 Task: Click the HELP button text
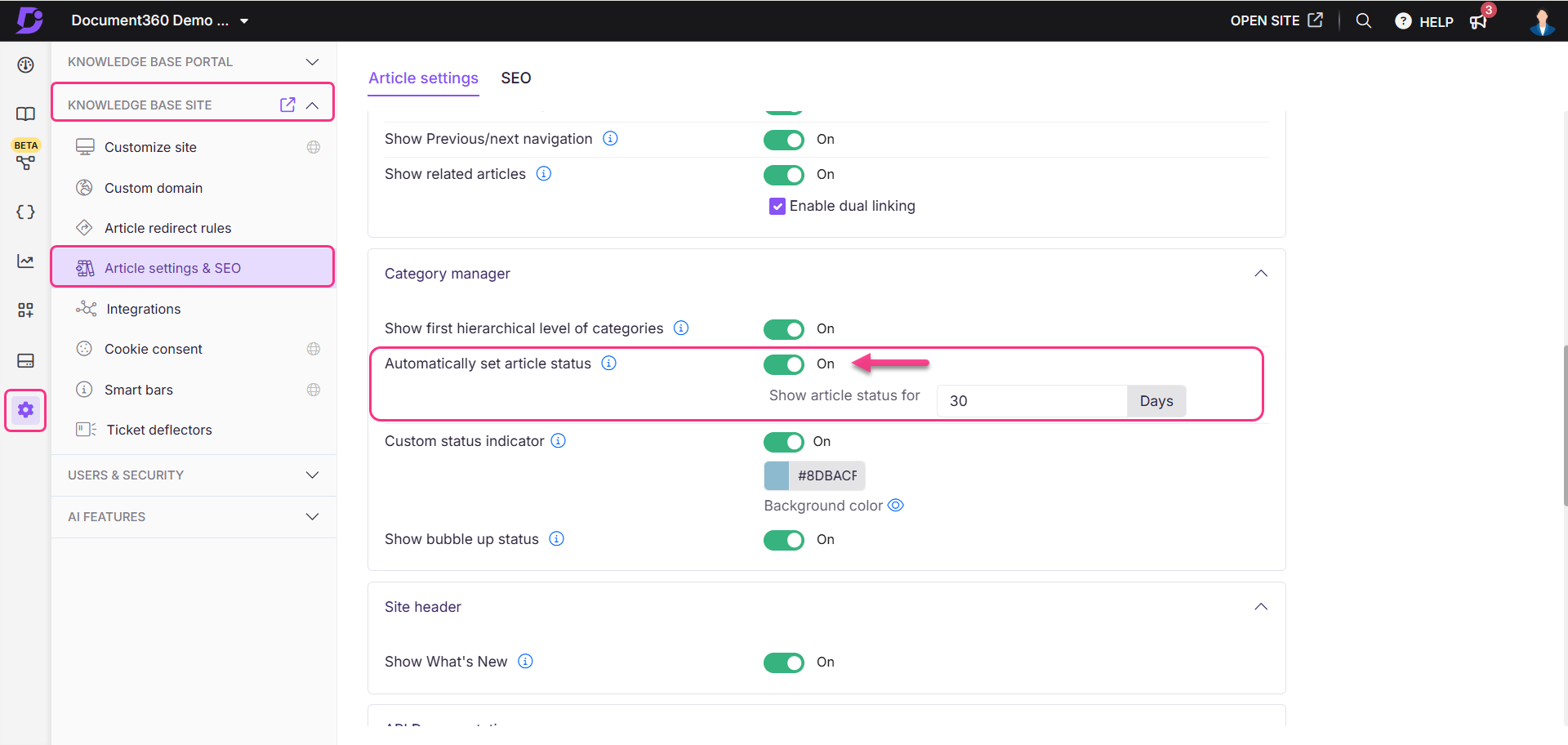click(x=1437, y=22)
